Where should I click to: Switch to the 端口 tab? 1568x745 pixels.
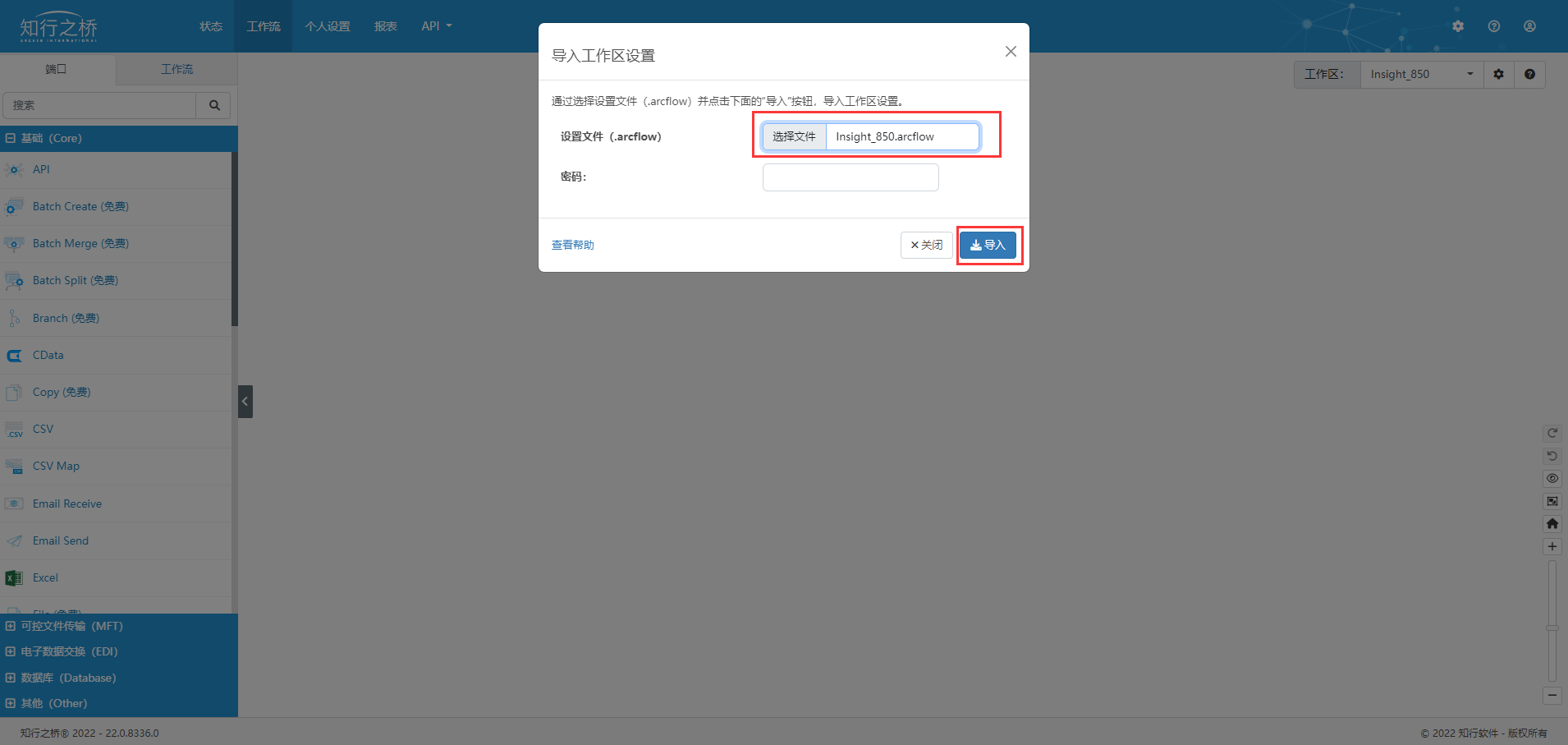click(57, 69)
